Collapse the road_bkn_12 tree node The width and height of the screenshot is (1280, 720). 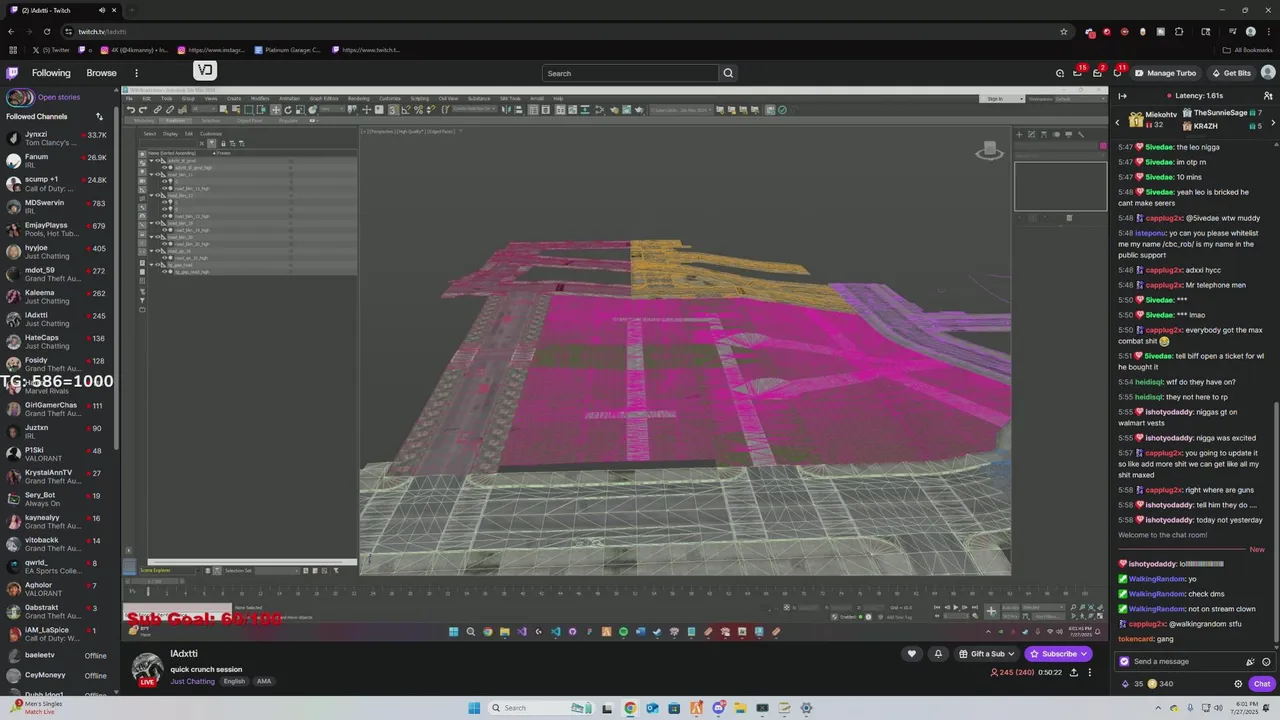[151, 195]
